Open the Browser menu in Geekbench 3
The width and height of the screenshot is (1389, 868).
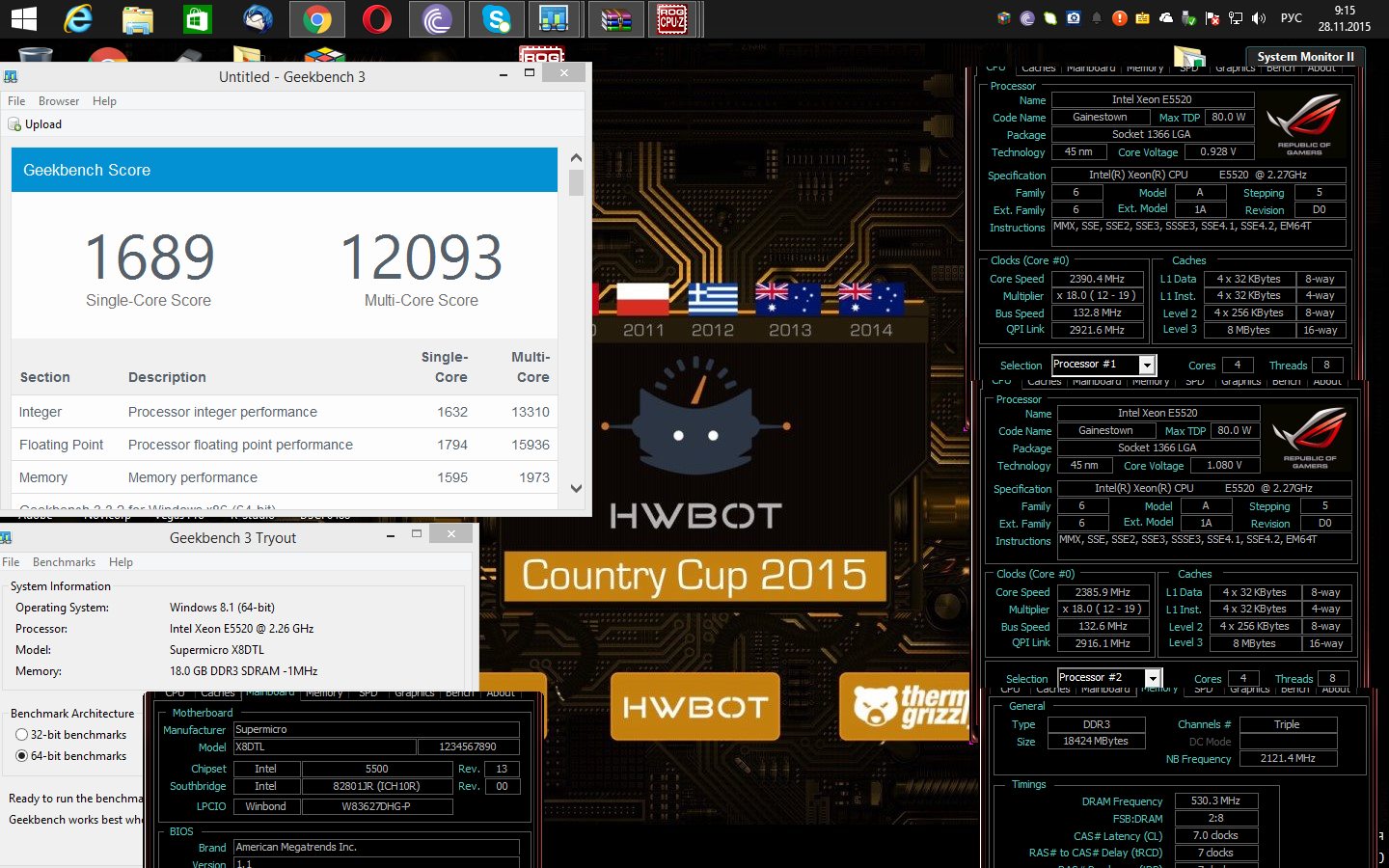point(59,101)
